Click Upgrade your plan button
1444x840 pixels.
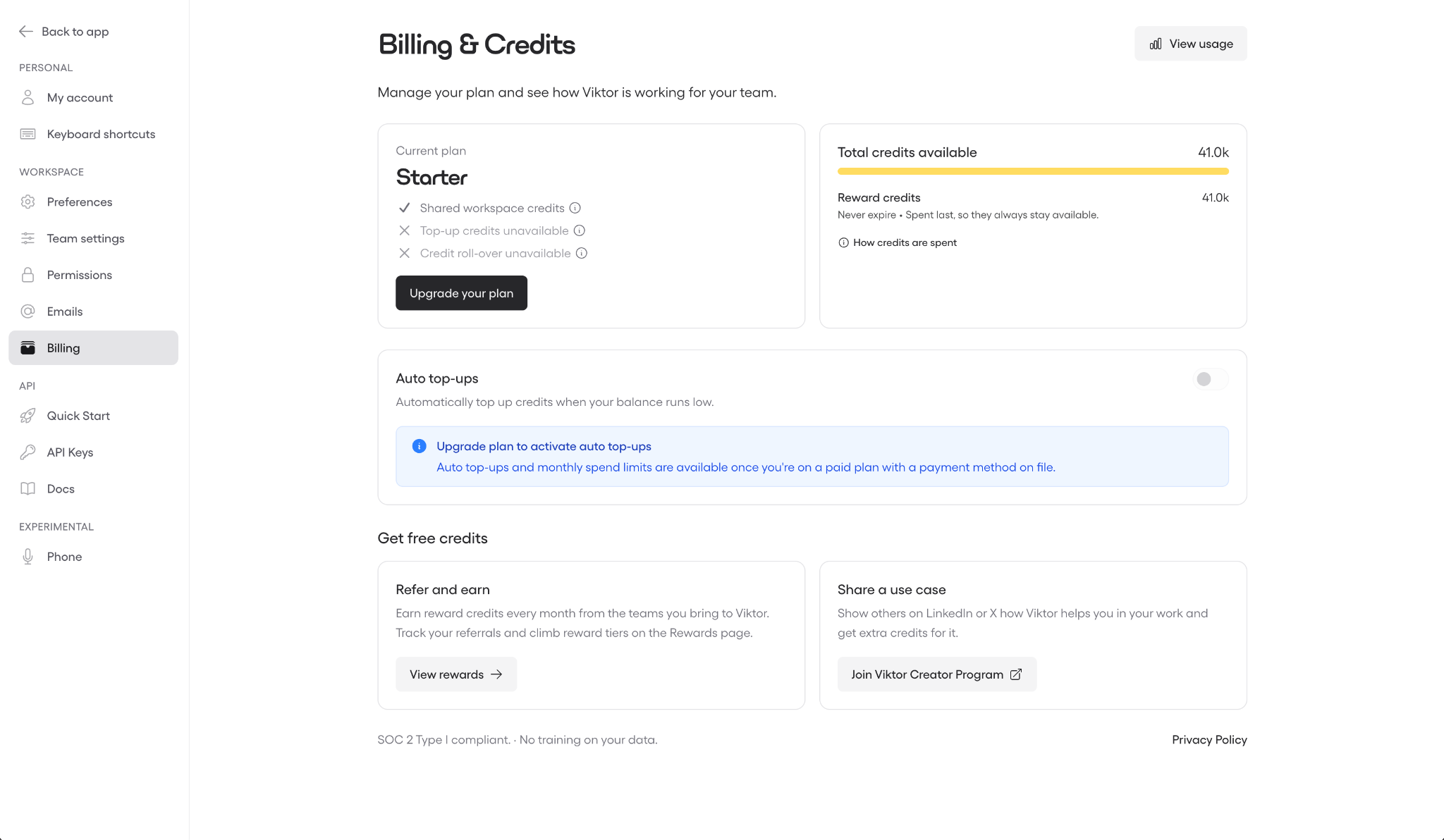point(461,293)
